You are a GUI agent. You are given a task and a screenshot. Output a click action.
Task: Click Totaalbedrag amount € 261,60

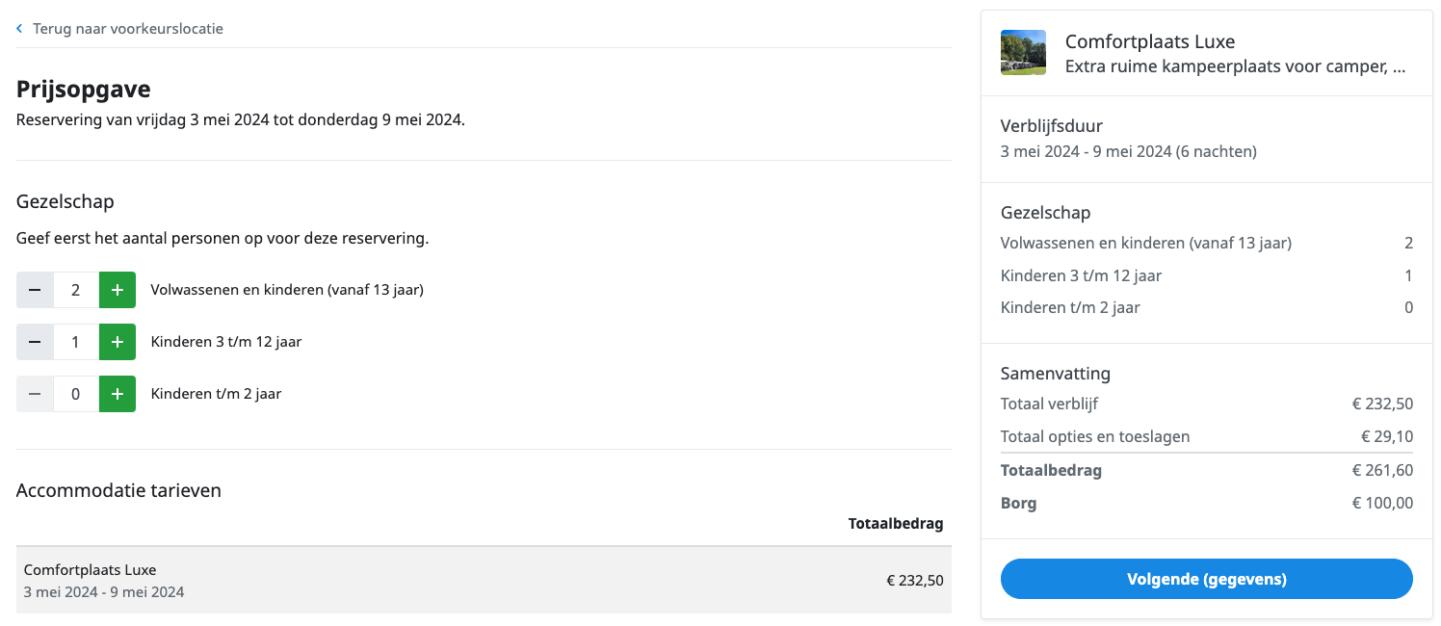click(x=1382, y=470)
